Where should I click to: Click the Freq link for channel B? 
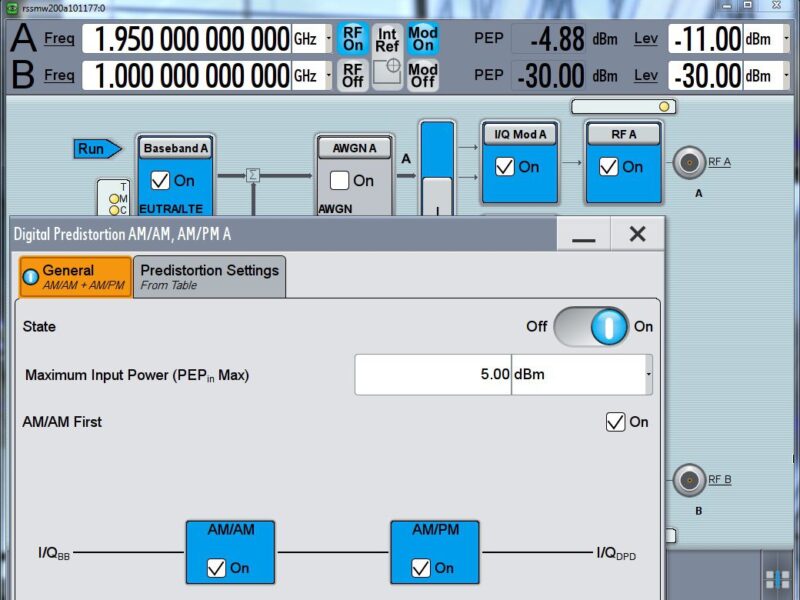click(59, 75)
